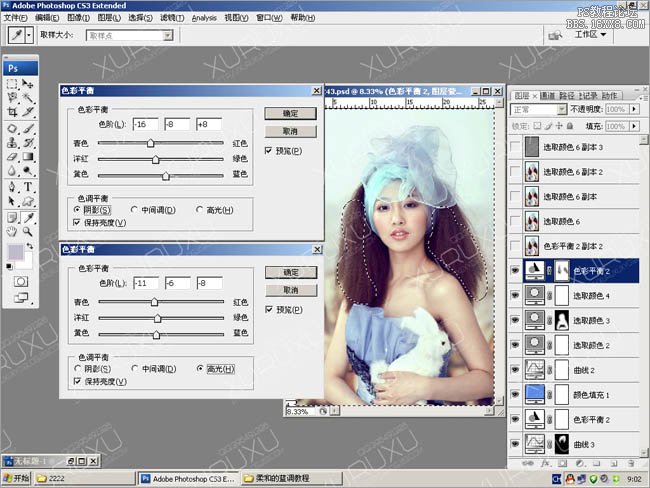Select the Hand tool
This screenshot has width=650, height=488.
12,231
